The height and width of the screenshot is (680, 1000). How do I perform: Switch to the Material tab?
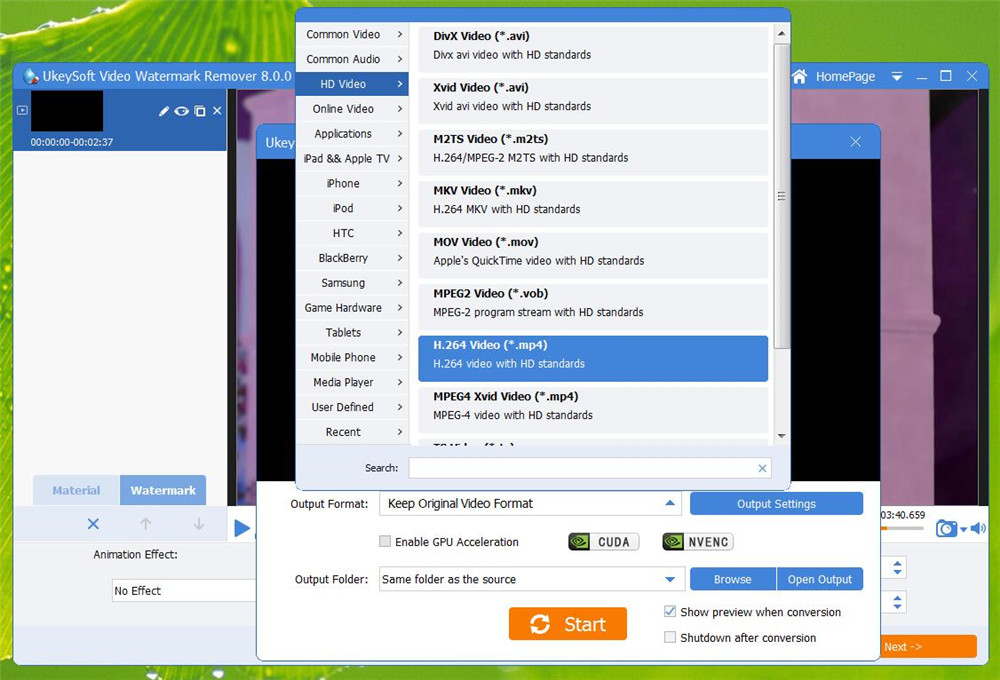pos(76,490)
